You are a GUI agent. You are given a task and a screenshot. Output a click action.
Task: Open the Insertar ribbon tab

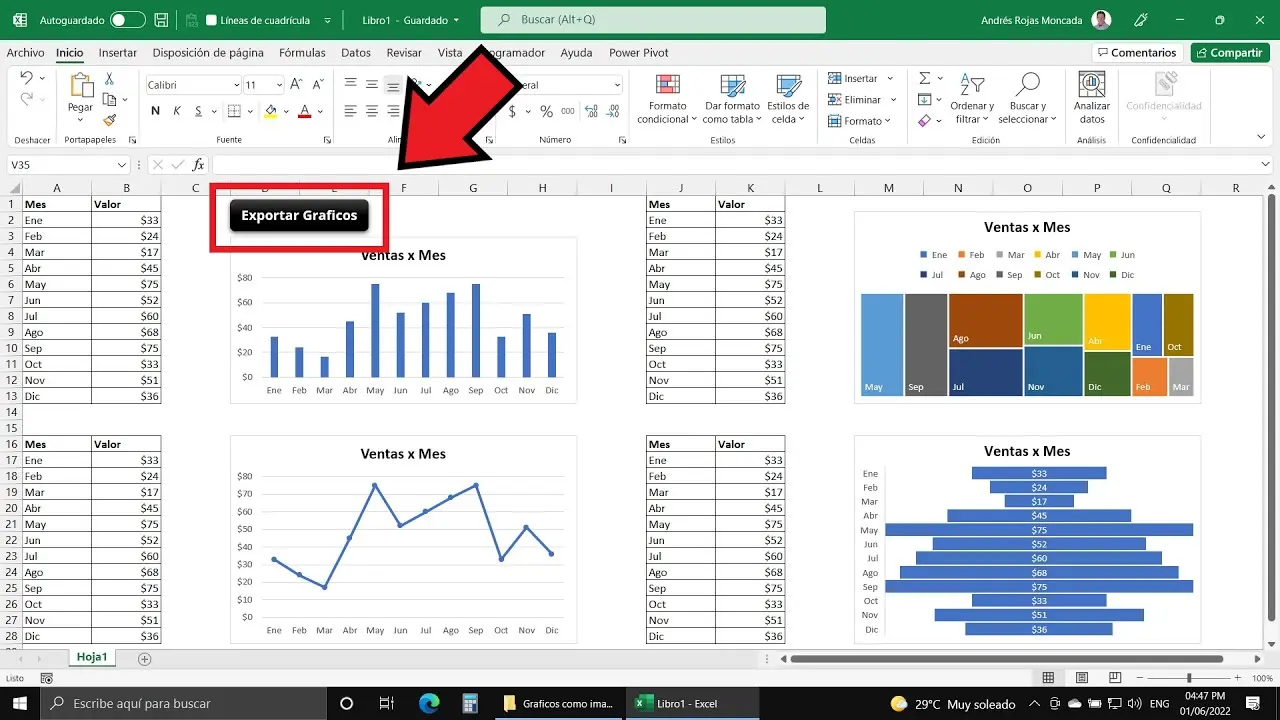click(x=118, y=53)
